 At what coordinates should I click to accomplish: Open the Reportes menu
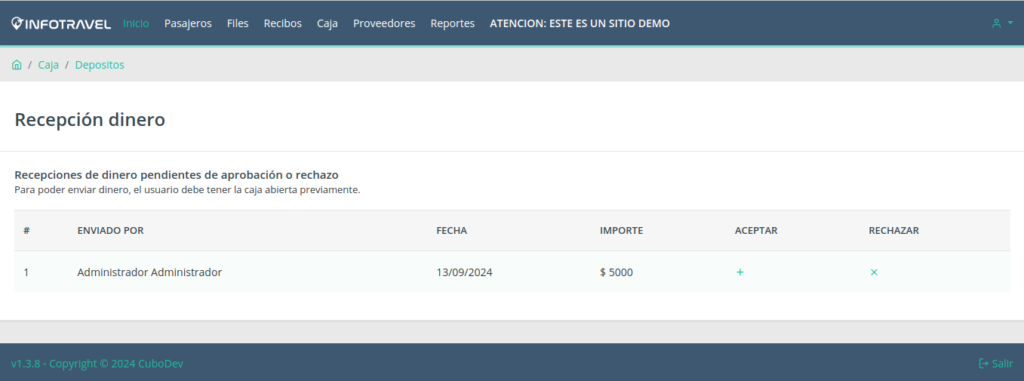coord(453,24)
